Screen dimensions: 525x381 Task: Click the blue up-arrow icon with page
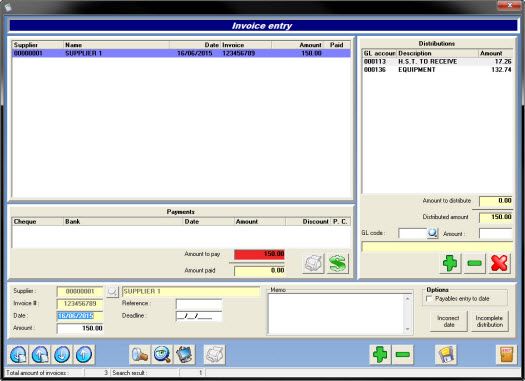pos(40,355)
